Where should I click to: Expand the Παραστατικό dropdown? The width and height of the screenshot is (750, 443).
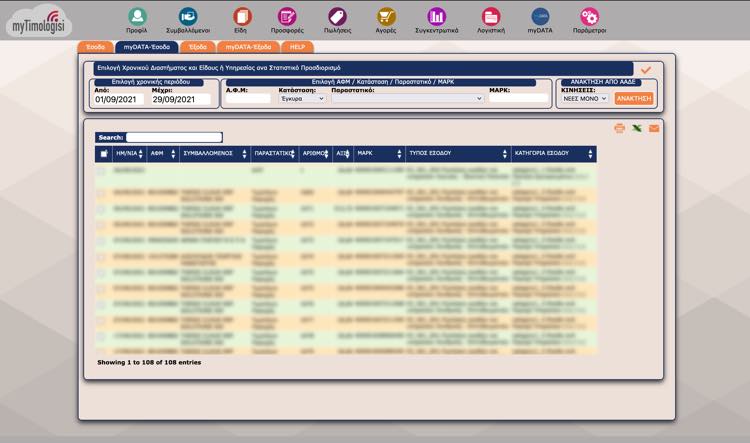407,99
